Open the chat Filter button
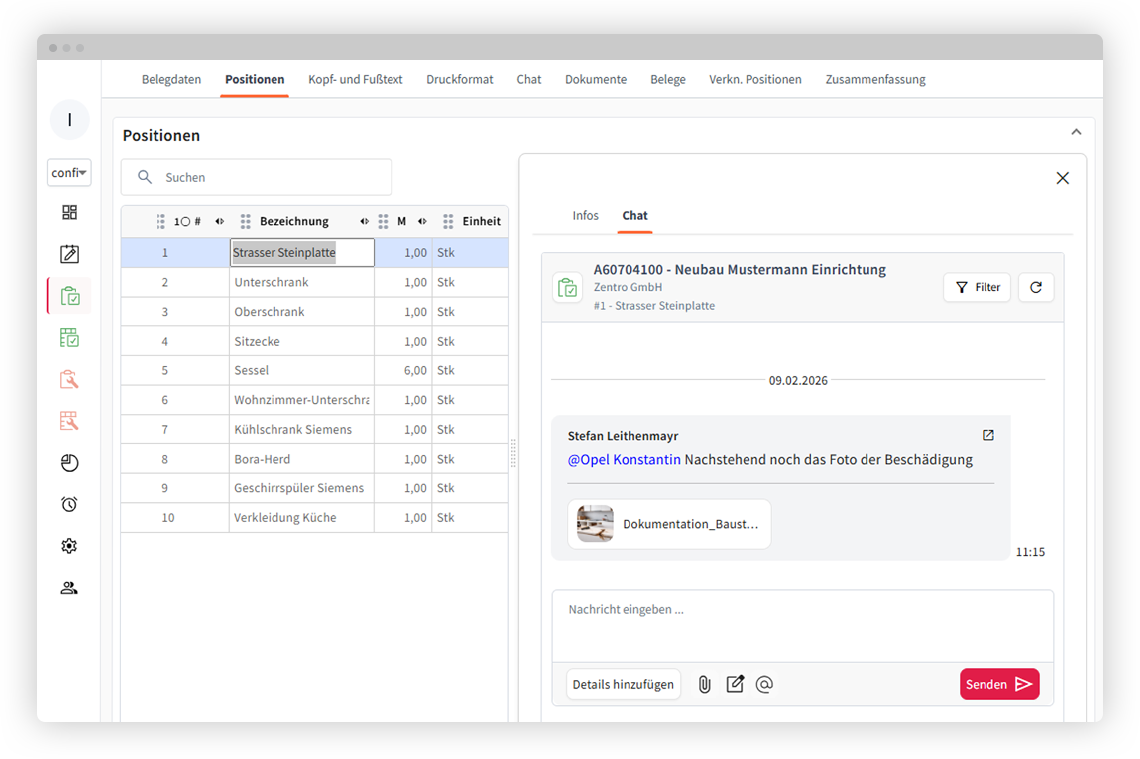 [x=977, y=288]
